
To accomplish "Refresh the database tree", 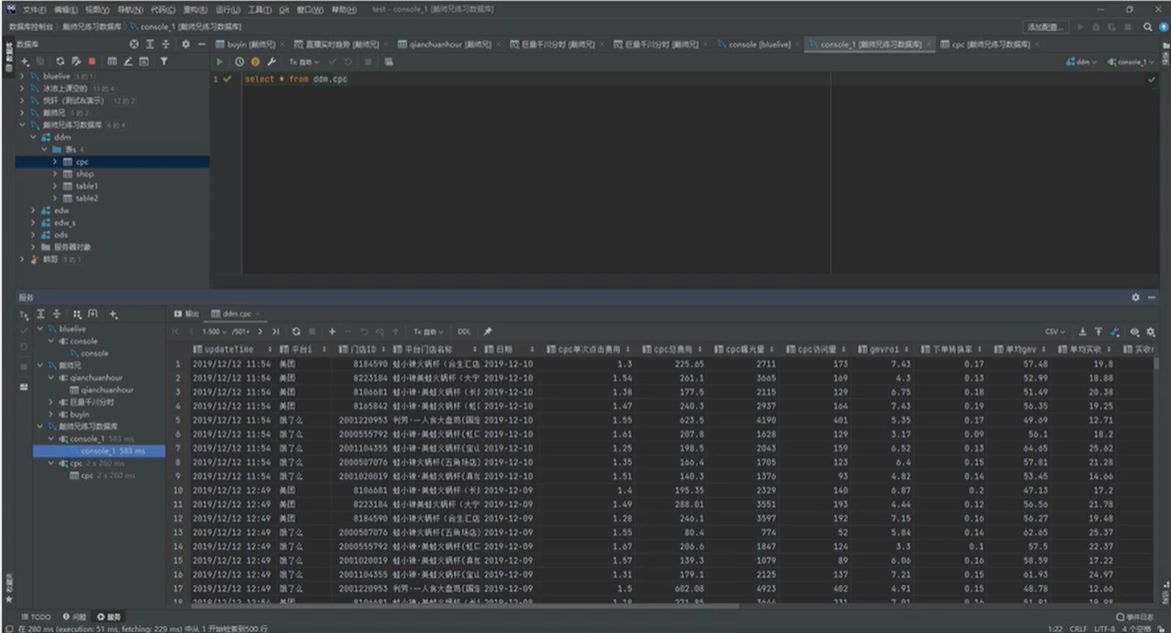I will [60, 62].
